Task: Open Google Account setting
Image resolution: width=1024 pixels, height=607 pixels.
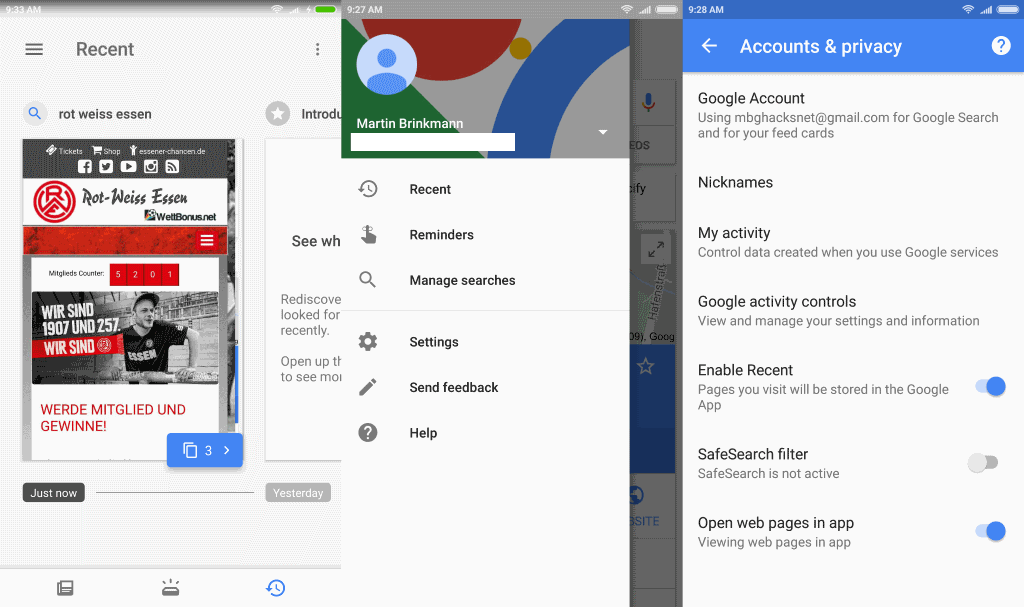Action: pyautogui.click(x=853, y=115)
